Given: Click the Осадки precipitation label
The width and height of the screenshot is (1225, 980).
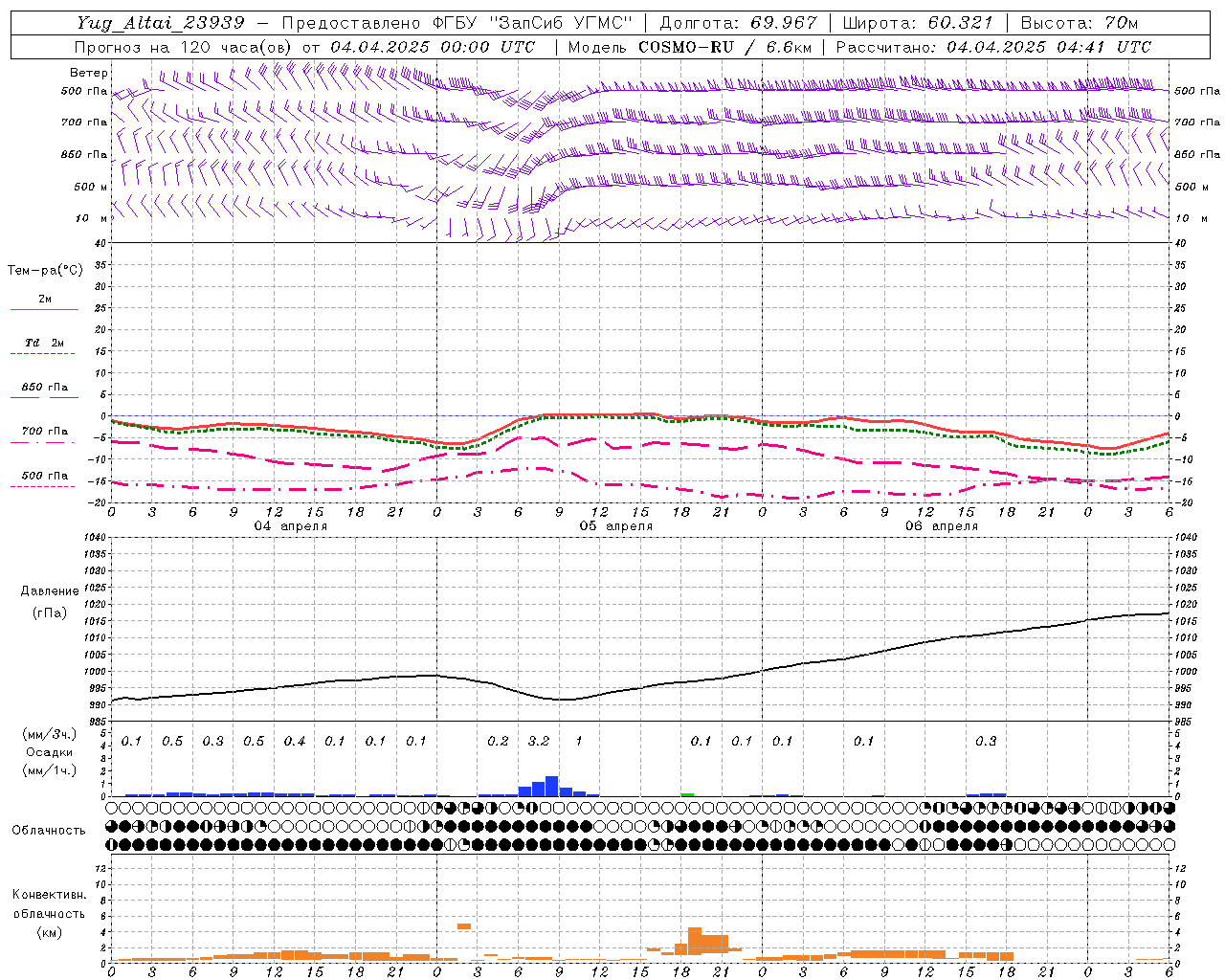Looking at the screenshot, I should (x=49, y=752).
